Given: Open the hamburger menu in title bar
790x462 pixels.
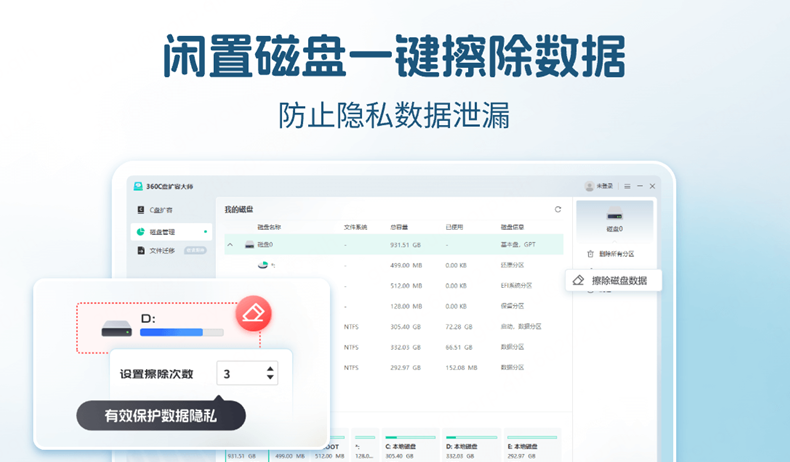Looking at the screenshot, I should pos(627,186).
